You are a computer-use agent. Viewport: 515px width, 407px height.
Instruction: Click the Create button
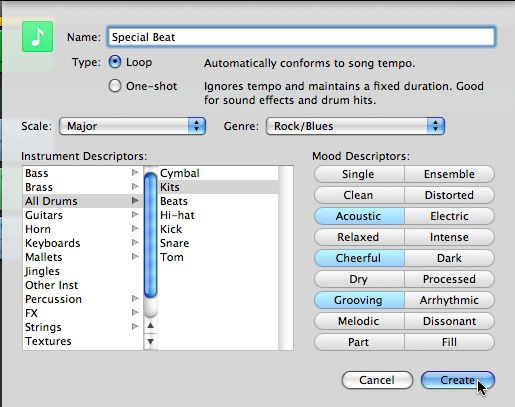(458, 380)
